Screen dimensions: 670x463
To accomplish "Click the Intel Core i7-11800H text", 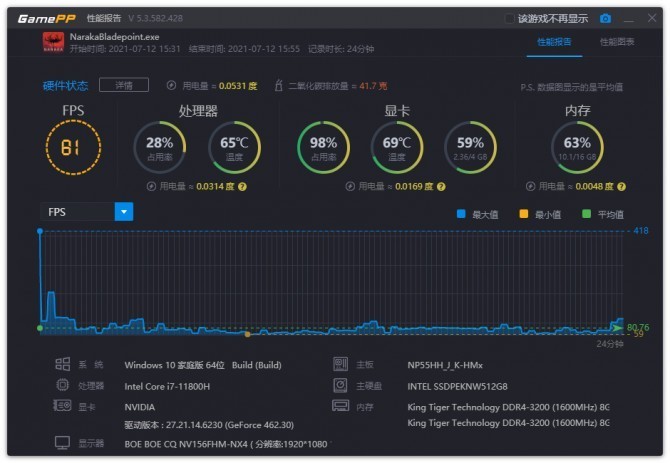I will click(x=167, y=387).
